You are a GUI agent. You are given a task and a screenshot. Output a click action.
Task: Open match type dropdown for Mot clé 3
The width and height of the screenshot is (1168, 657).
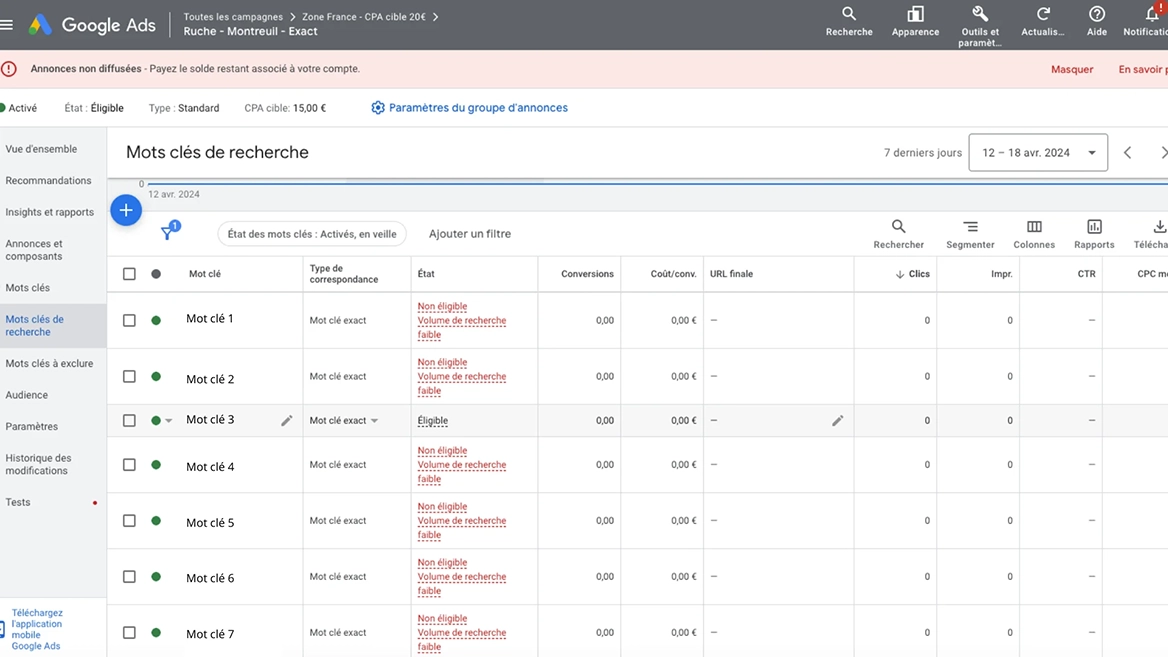(x=375, y=421)
